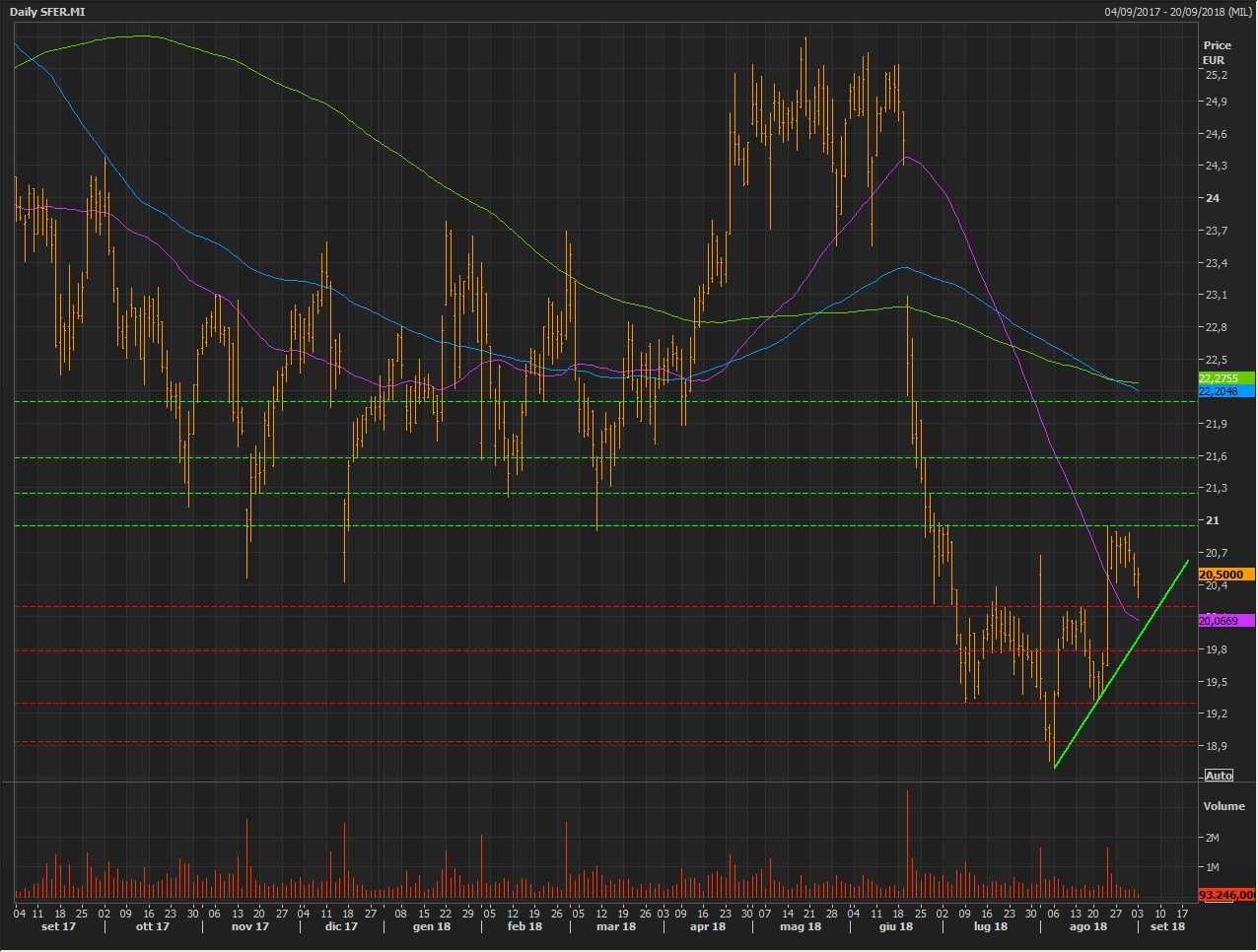Click the Volume pane label
This screenshot has height=952, width=1258.
pos(1223,806)
